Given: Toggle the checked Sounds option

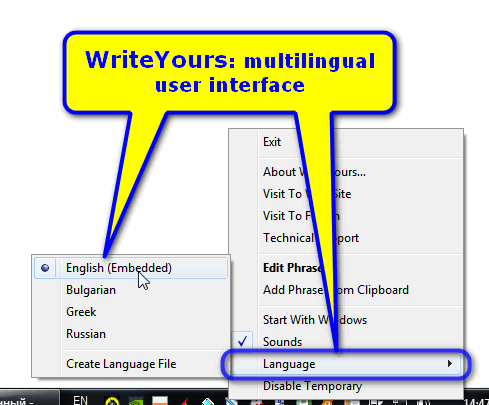Looking at the screenshot, I should (346, 342).
